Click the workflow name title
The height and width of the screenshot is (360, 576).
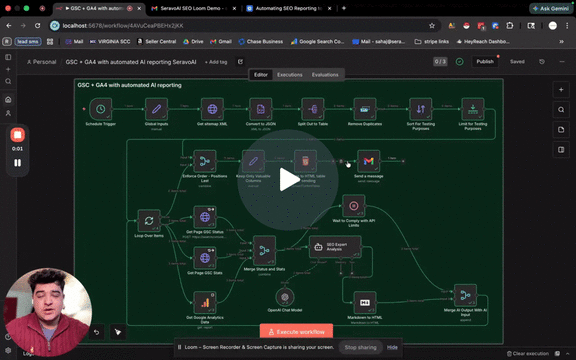(131, 62)
